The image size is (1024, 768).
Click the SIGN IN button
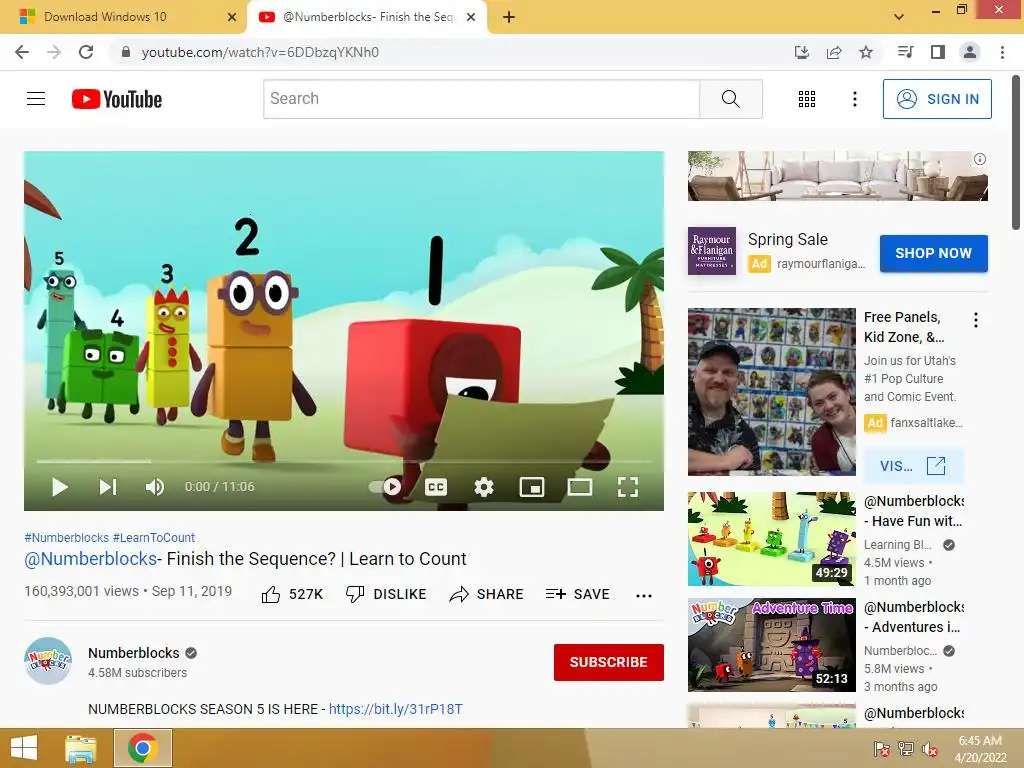tap(937, 99)
